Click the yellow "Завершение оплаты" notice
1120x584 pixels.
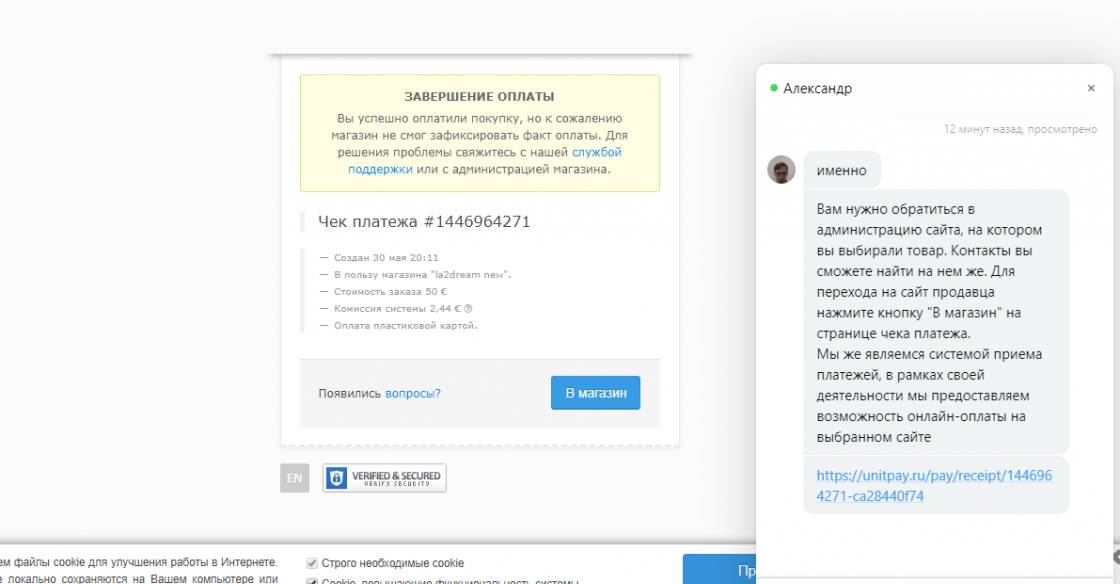tap(479, 133)
